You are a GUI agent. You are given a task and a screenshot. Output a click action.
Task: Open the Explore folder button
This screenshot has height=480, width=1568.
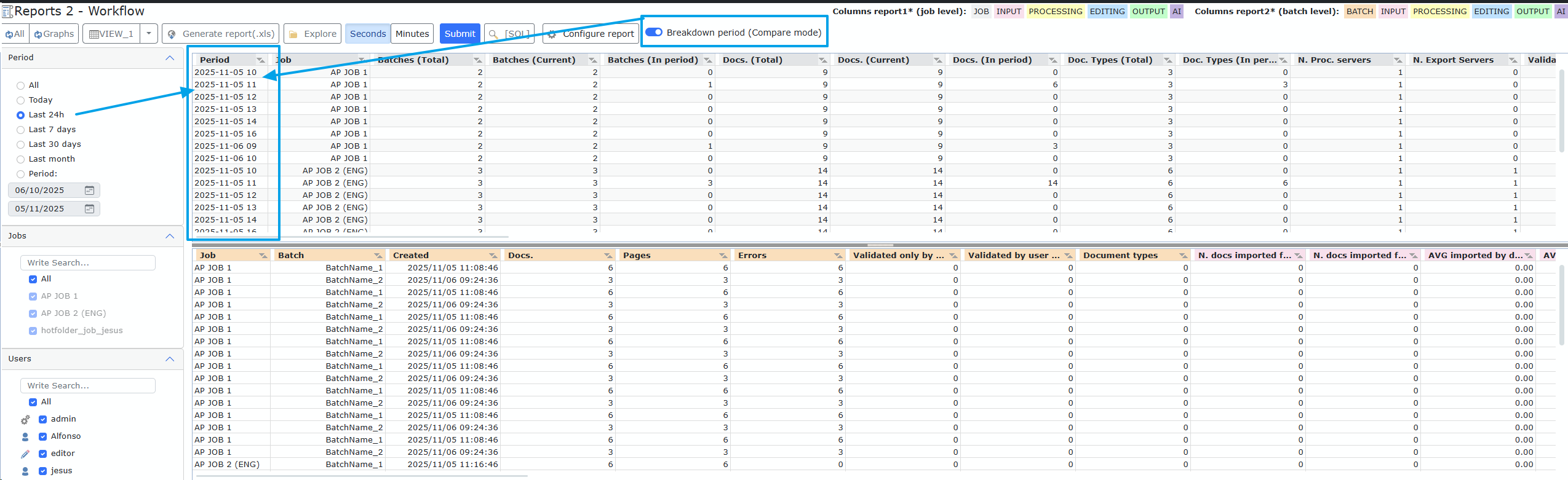click(x=312, y=34)
